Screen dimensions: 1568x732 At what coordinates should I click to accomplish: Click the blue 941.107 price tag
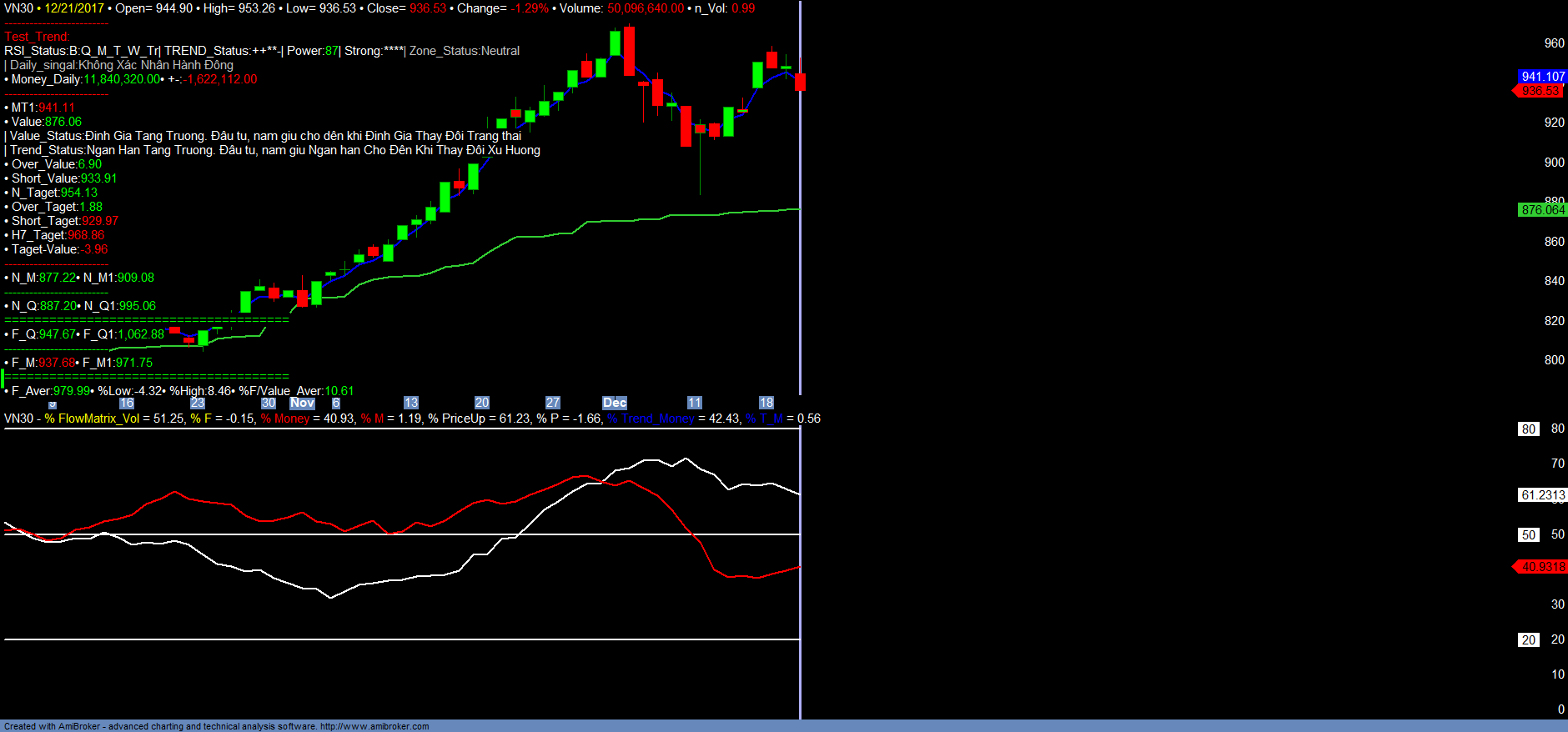(x=1542, y=77)
